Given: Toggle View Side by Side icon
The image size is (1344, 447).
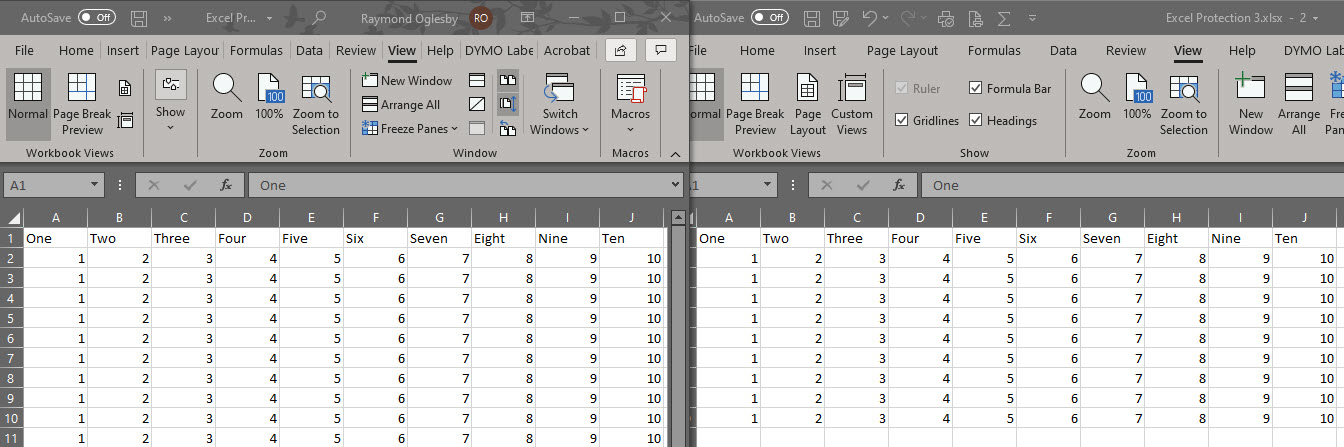Looking at the screenshot, I should 508,80.
